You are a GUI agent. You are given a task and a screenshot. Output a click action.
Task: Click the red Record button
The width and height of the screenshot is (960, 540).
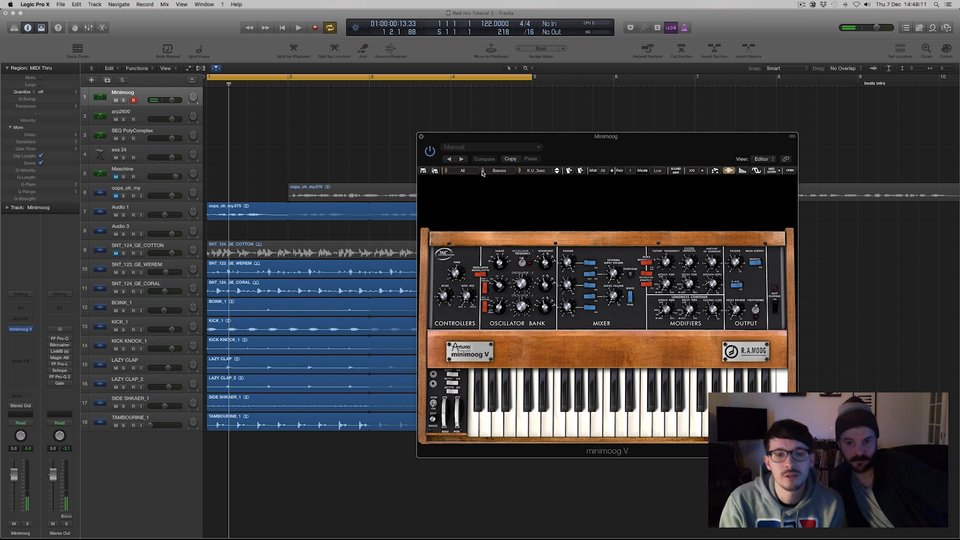(x=315, y=28)
